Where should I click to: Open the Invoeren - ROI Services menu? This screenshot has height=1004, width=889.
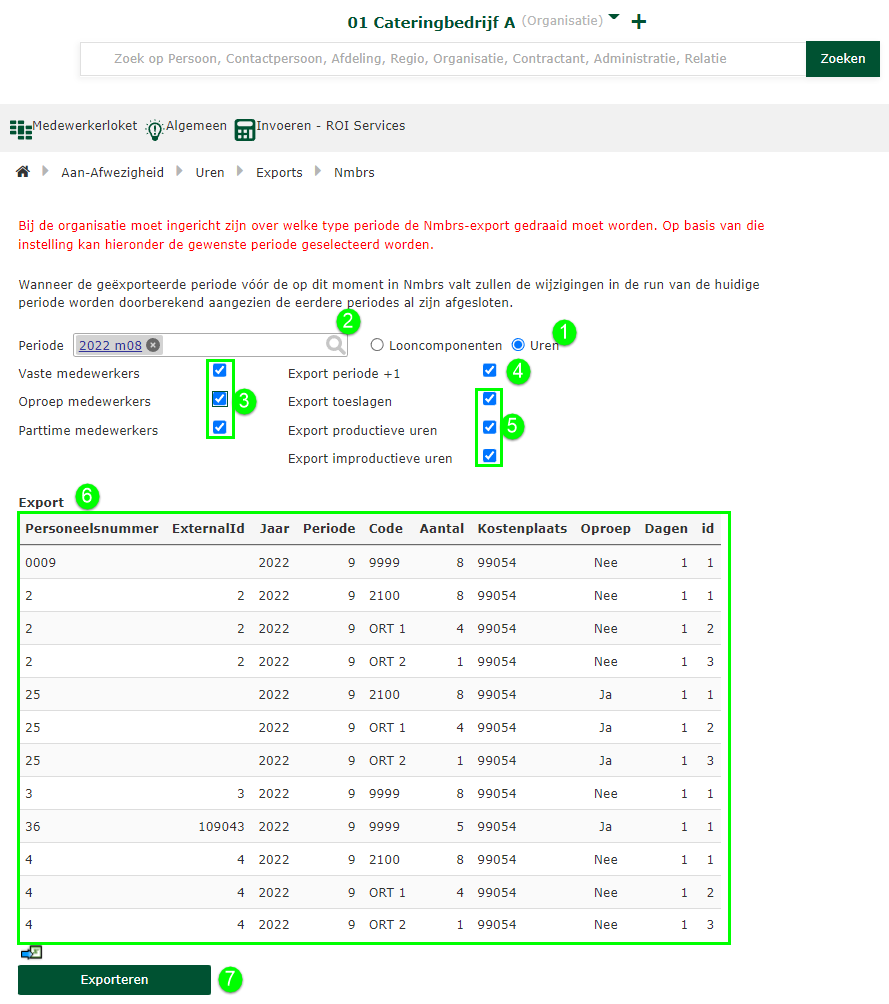click(x=330, y=126)
